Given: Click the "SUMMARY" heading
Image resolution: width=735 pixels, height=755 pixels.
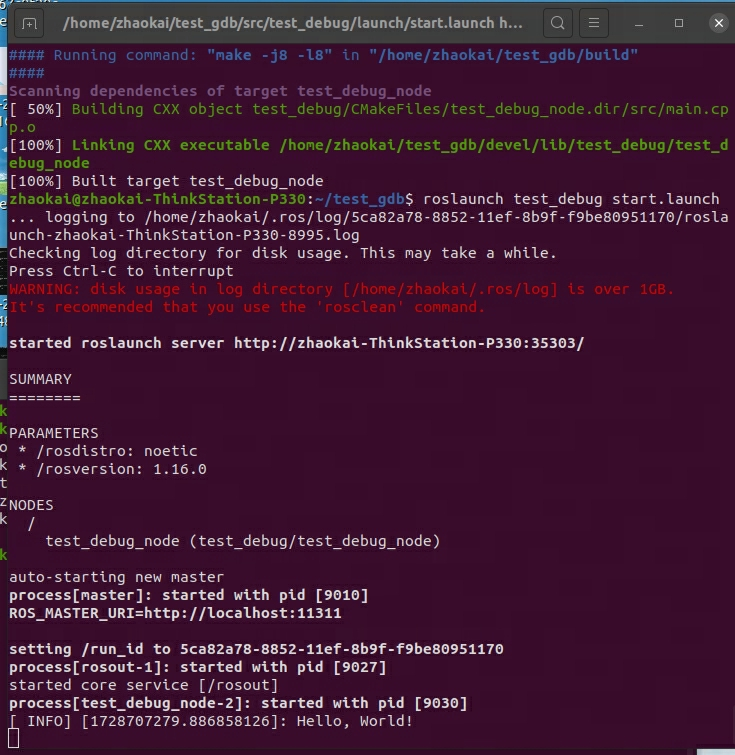Looking at the screenshot, I should [40, 379].
